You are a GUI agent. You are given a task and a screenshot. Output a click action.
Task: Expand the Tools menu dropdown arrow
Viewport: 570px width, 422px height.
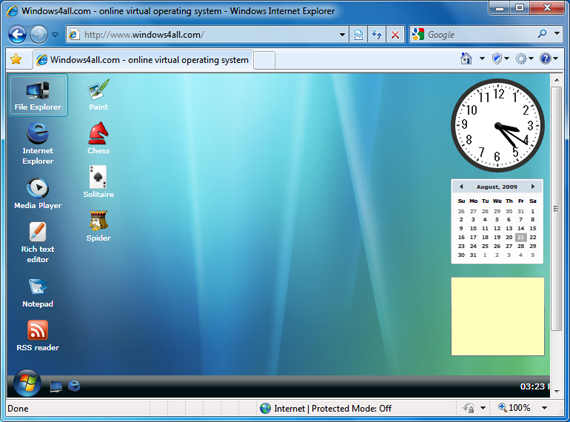point(531,59)
